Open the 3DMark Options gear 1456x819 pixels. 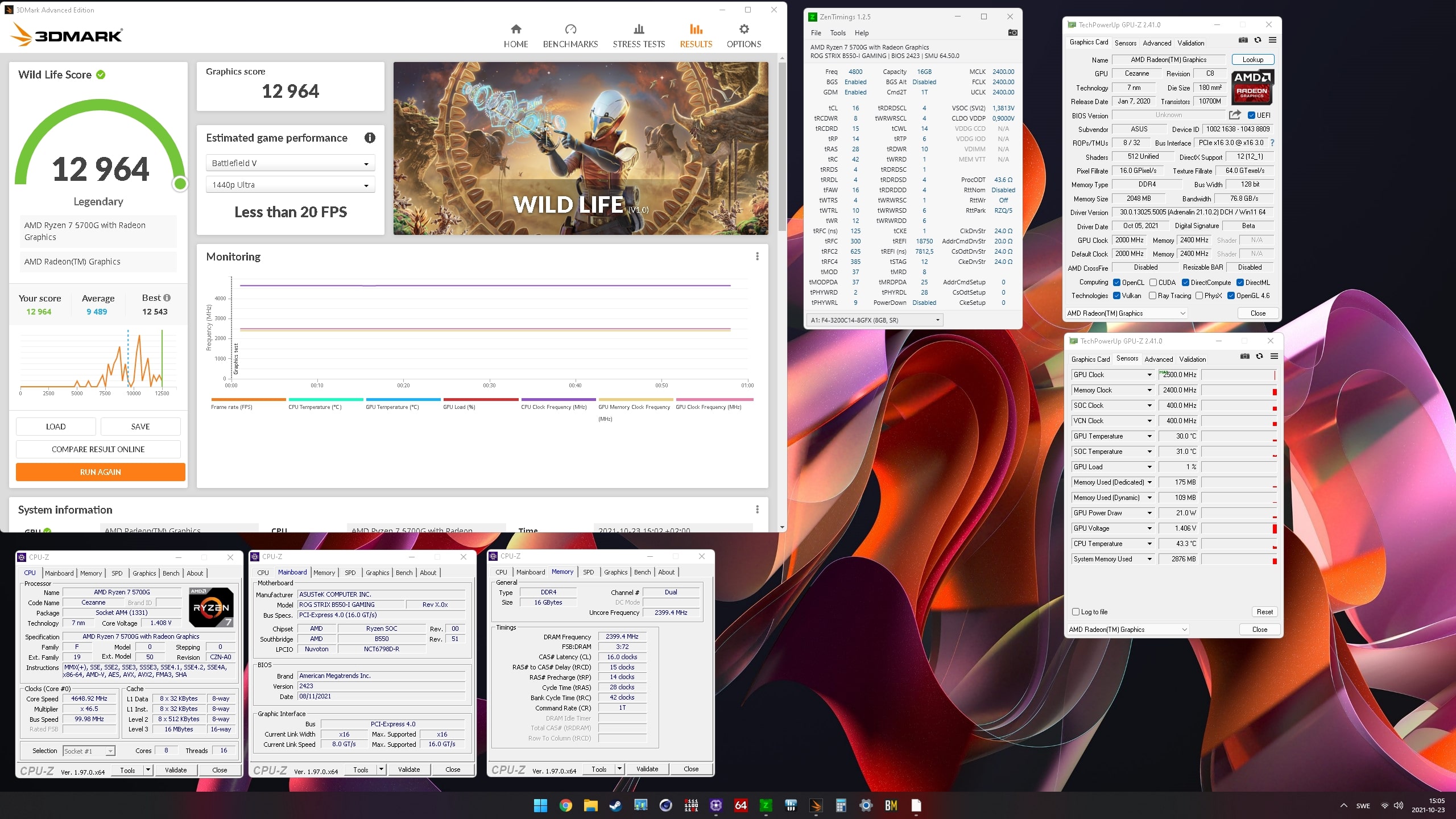743,36
